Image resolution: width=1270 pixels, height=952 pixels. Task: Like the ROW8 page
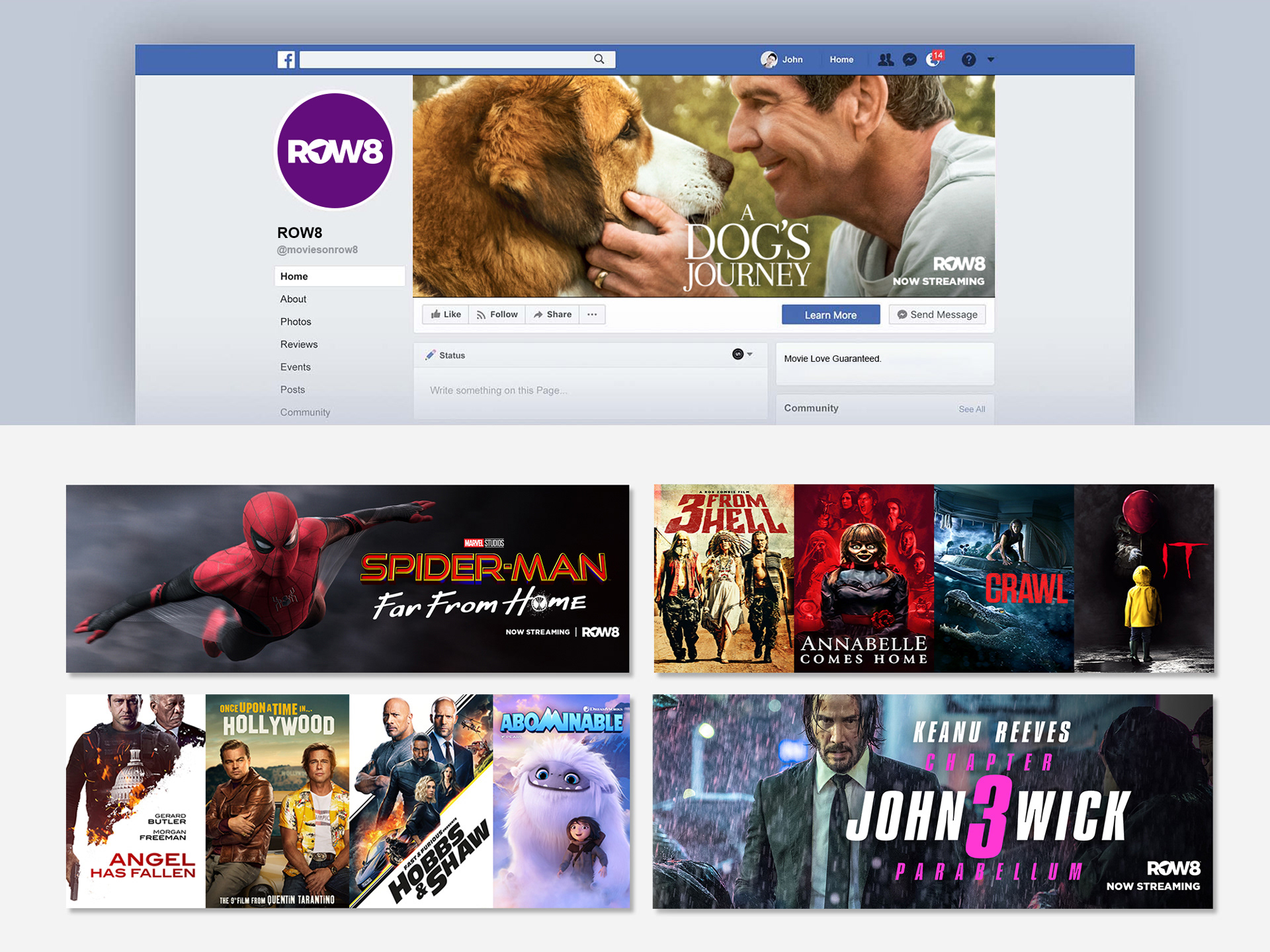446,315
